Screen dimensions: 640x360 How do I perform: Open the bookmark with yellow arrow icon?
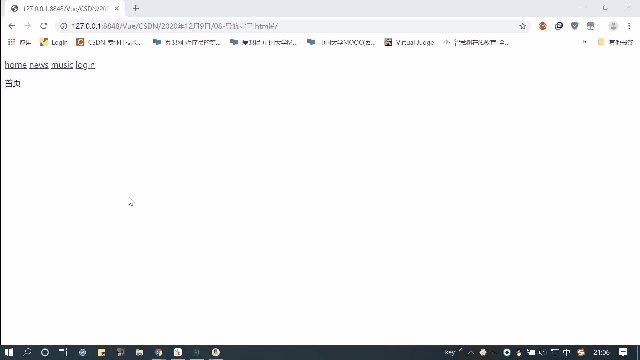coord(476,42)
